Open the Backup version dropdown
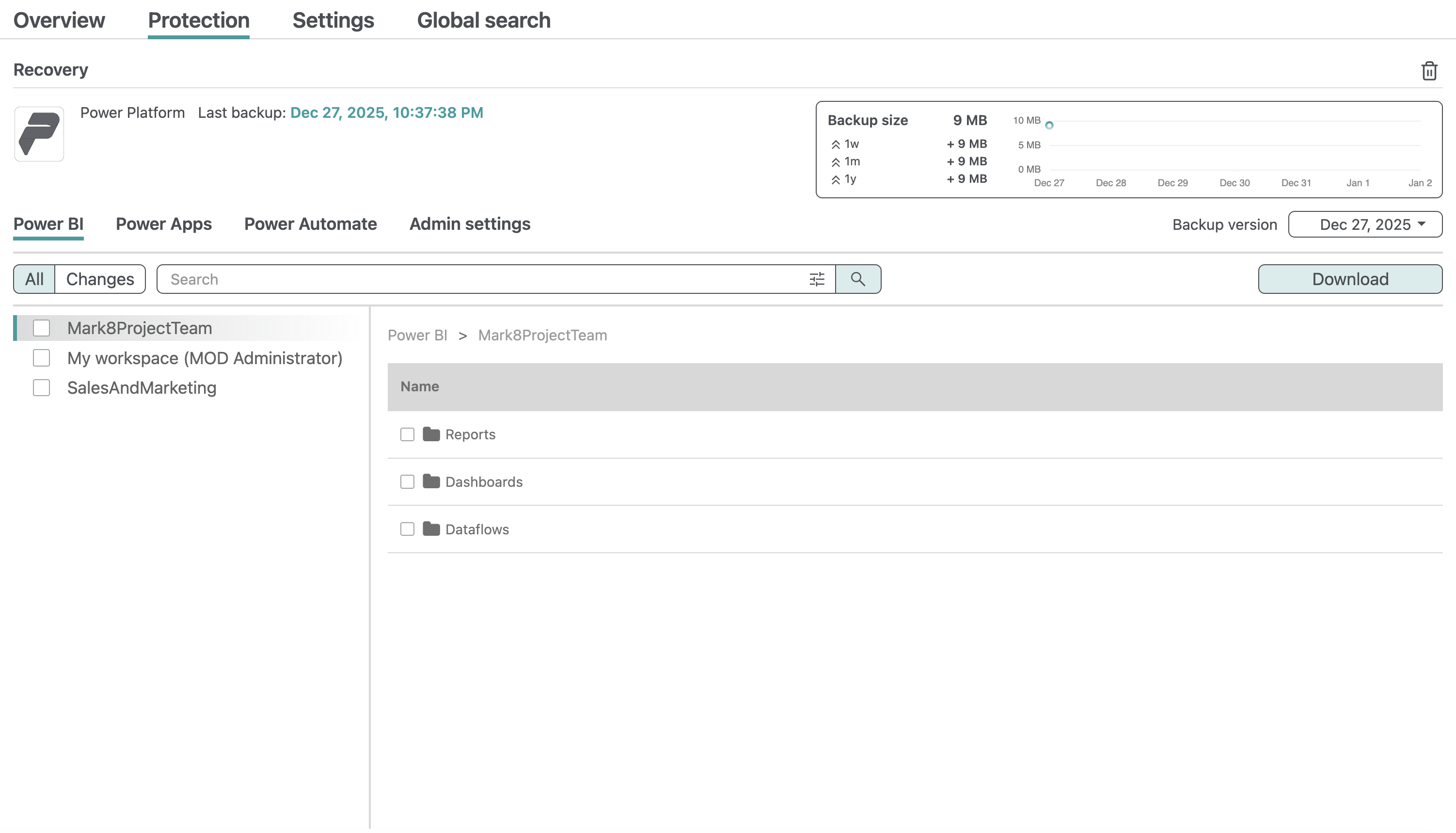Viewport: 1456px width, 833px height. point(1364,224)
